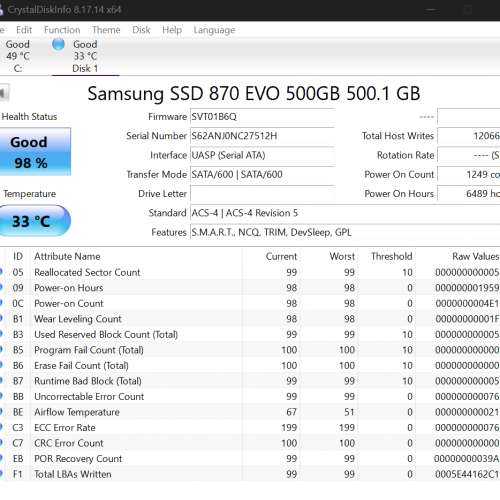Screen dimensions: 500x500
Task: Select the Used Reserved Block Count (Total) row
Action: 250,334
